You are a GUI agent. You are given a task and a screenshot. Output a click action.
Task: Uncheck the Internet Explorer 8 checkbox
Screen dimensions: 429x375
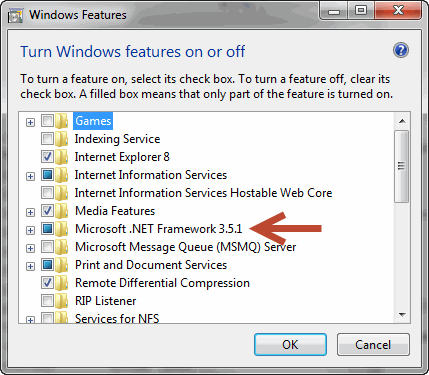(47, 157)
